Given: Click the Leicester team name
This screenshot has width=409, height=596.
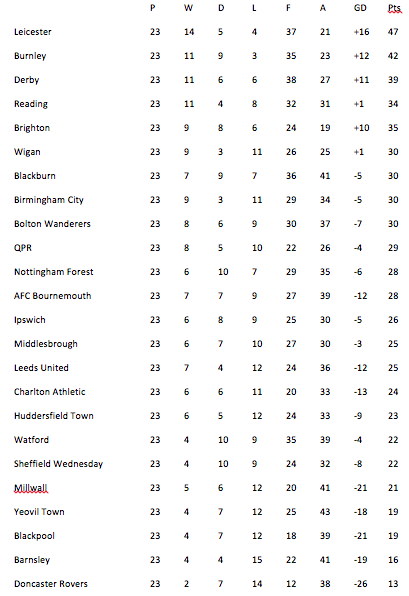Looking at the screenshot, I should (33, 32).
